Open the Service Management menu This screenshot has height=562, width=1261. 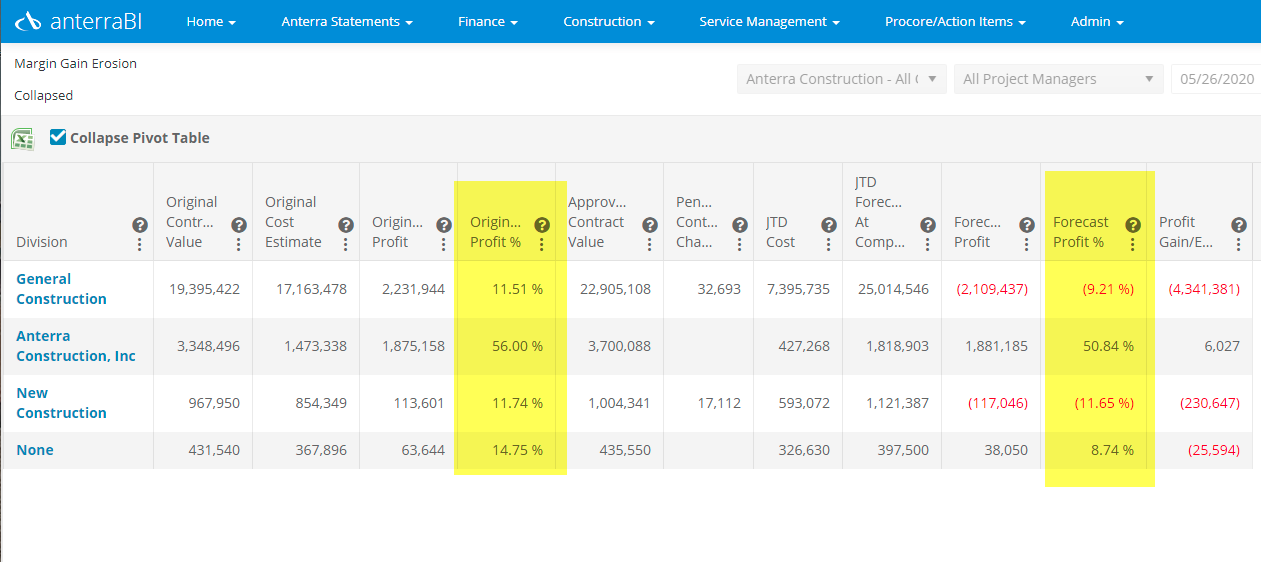tap(769, 21)
